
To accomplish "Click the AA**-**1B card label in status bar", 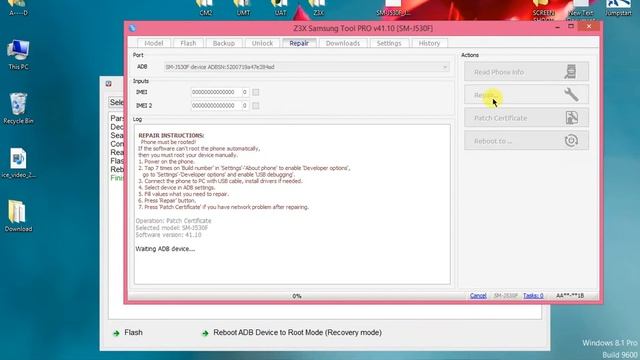I will point(570,296).
